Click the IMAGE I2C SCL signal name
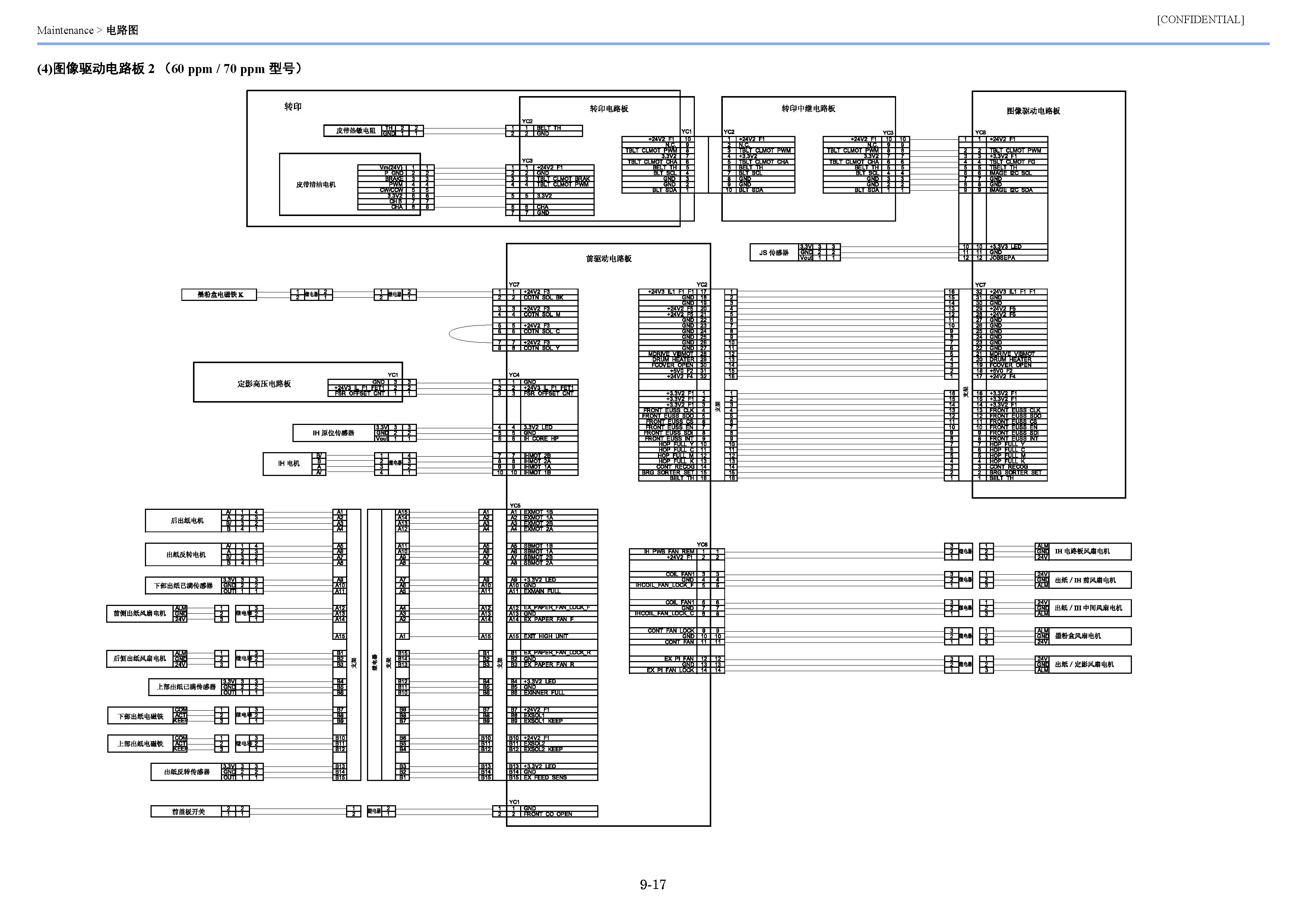 (x=1010, y=174)
